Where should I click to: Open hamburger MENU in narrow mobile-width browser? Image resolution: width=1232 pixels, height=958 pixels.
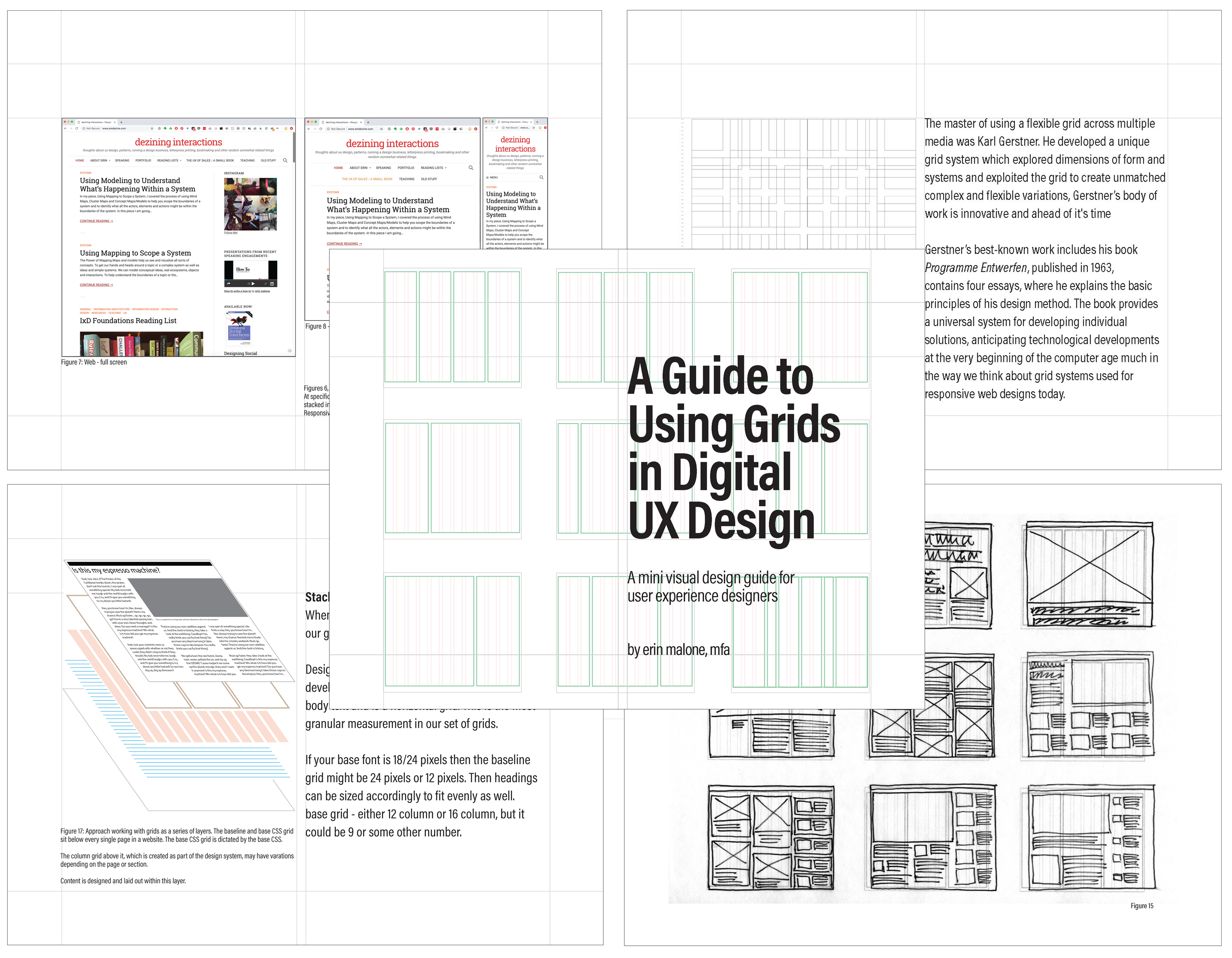(x=492, y=177)
